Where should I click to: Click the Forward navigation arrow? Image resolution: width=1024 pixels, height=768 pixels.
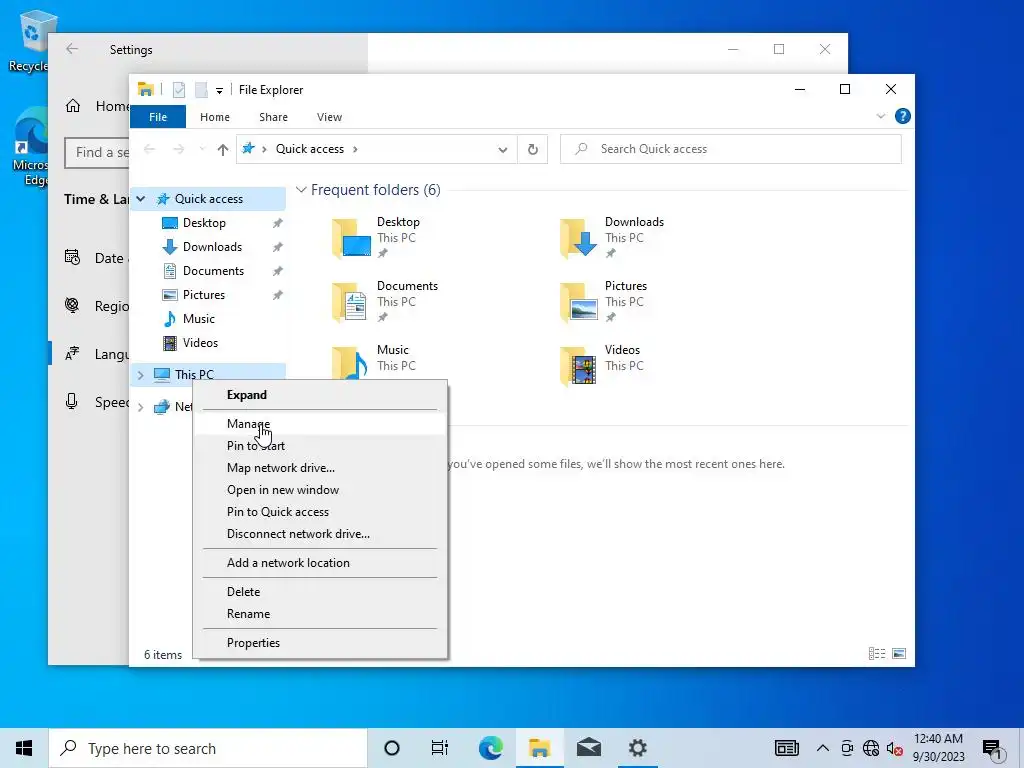click(x=178, y=150)
